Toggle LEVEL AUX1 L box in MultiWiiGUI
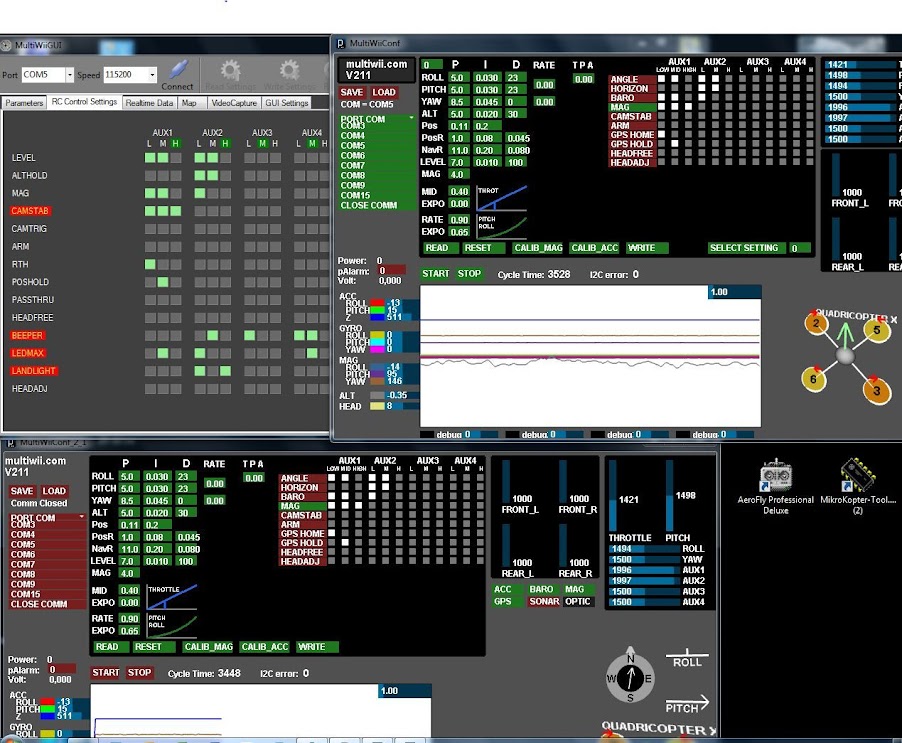 pyautogui.click(x=150, y=158)
